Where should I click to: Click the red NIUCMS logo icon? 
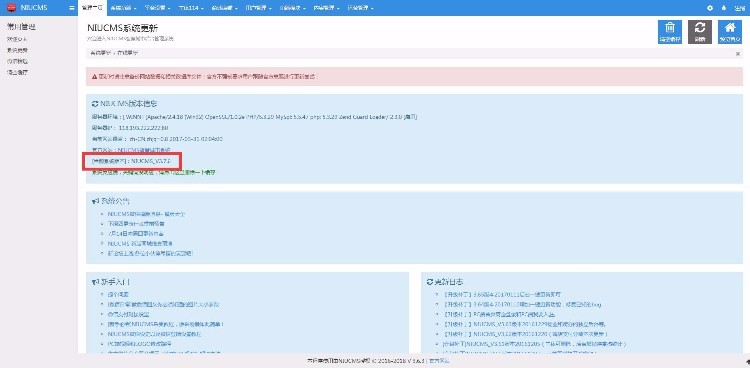click(x=11, y=8)
